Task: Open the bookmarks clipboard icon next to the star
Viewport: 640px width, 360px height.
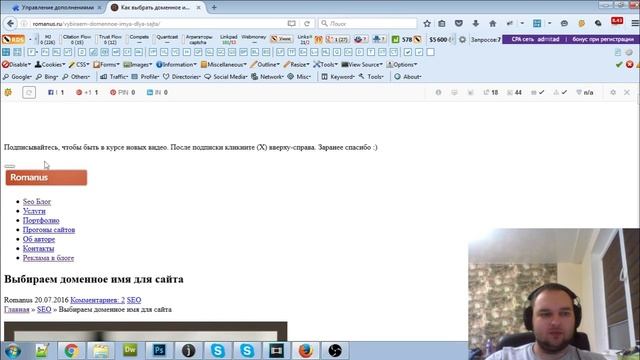Action: (442, 24)
